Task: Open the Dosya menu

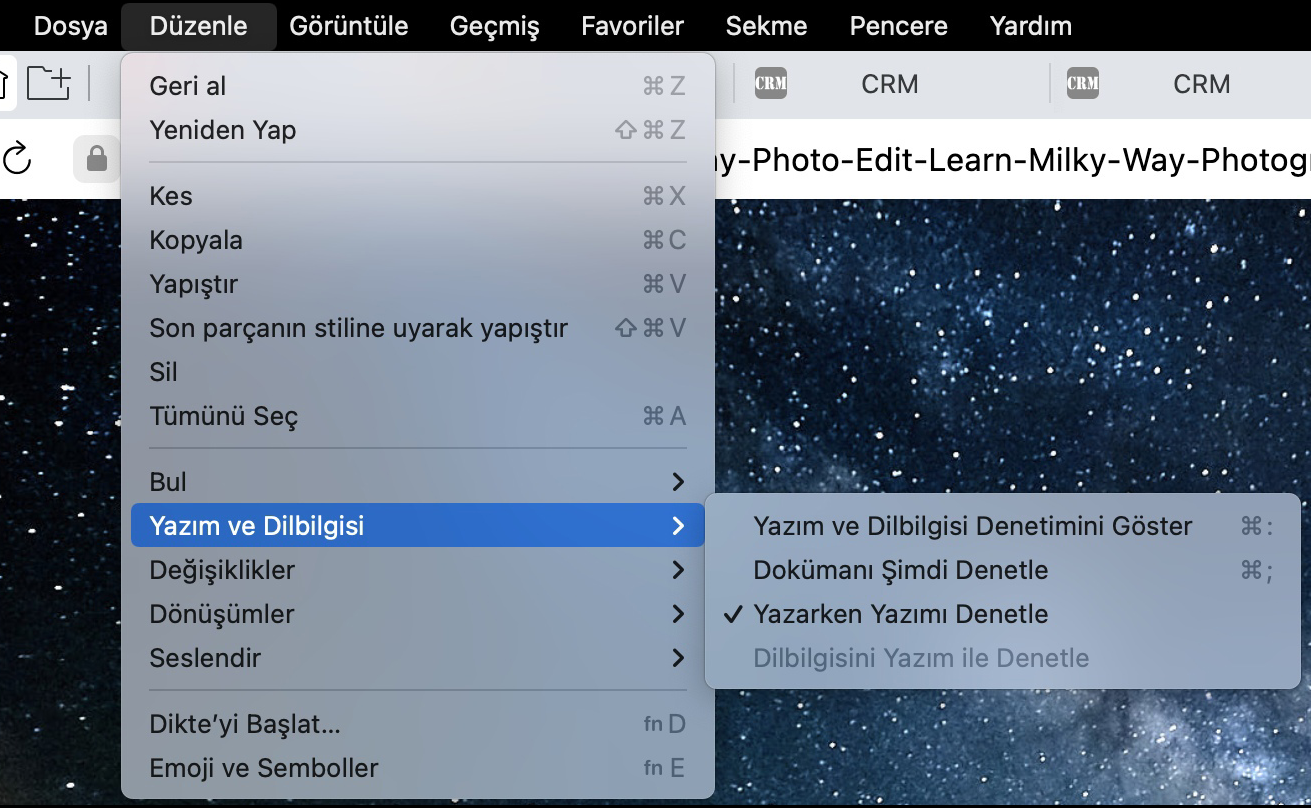Action: (x=70, y=26)
